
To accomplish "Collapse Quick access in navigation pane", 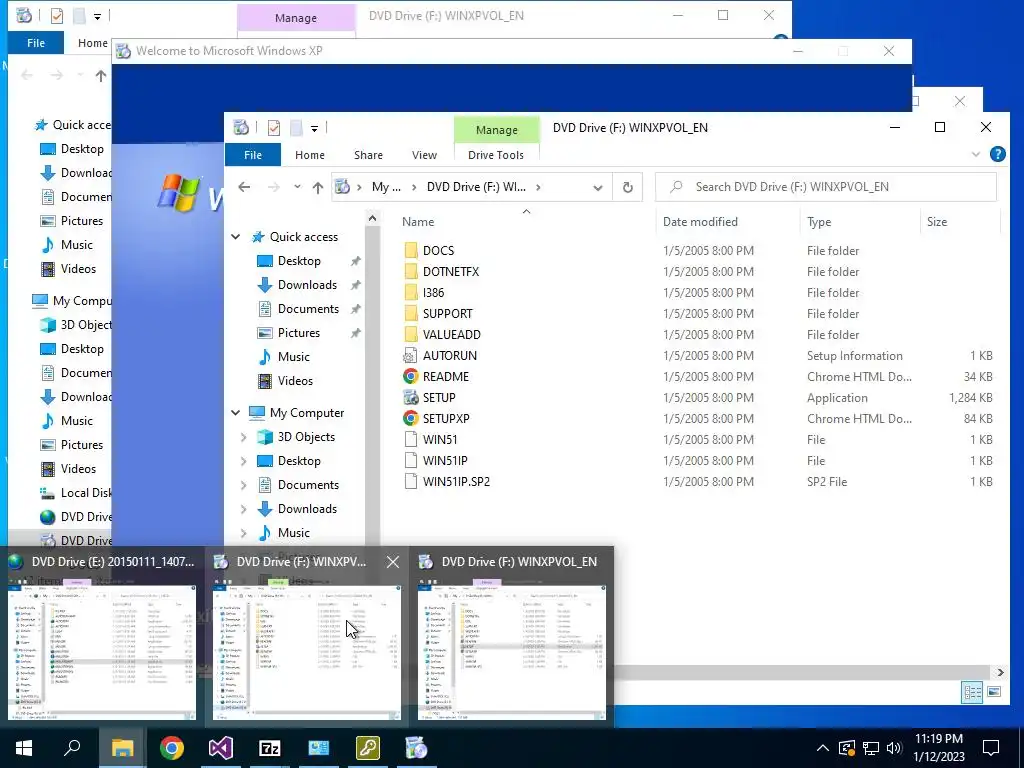I will coord(236,237).
